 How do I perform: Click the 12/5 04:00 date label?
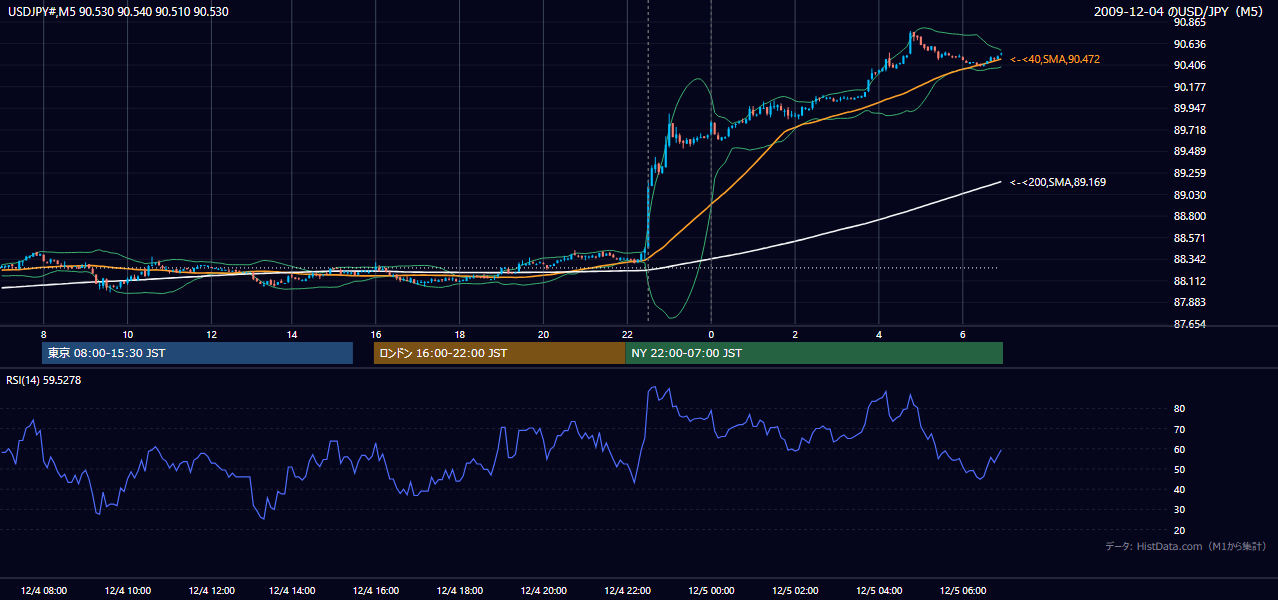pos(879,591)
